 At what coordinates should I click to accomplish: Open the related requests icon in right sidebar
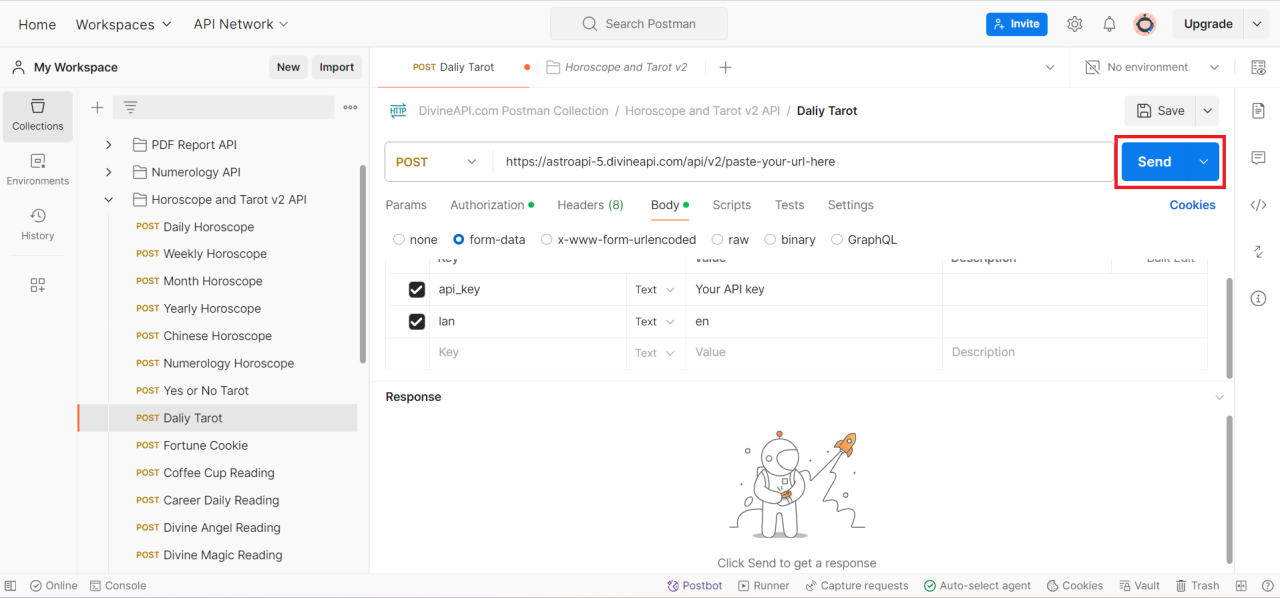(x=1258, y=252)
